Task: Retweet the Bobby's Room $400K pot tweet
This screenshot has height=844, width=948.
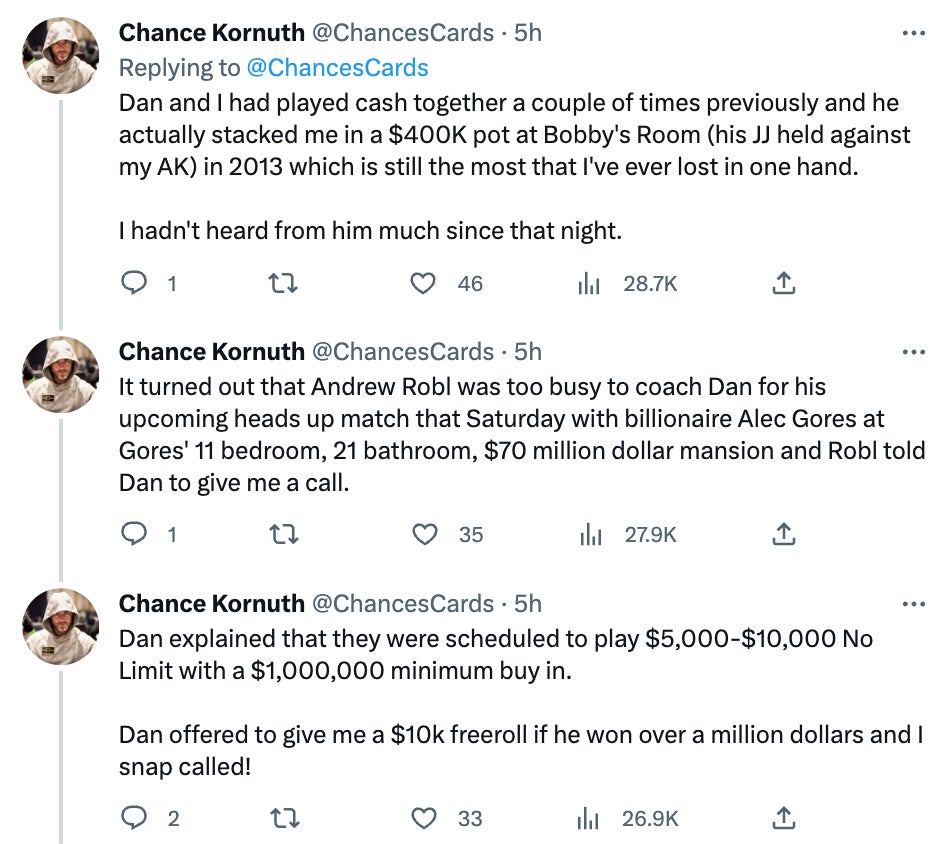Action: point(284,284)
